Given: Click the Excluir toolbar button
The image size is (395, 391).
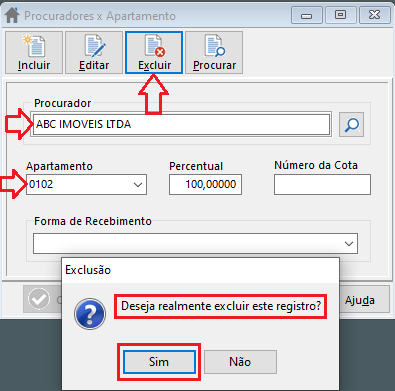Looking at the screenshot, I should point(154,53).
